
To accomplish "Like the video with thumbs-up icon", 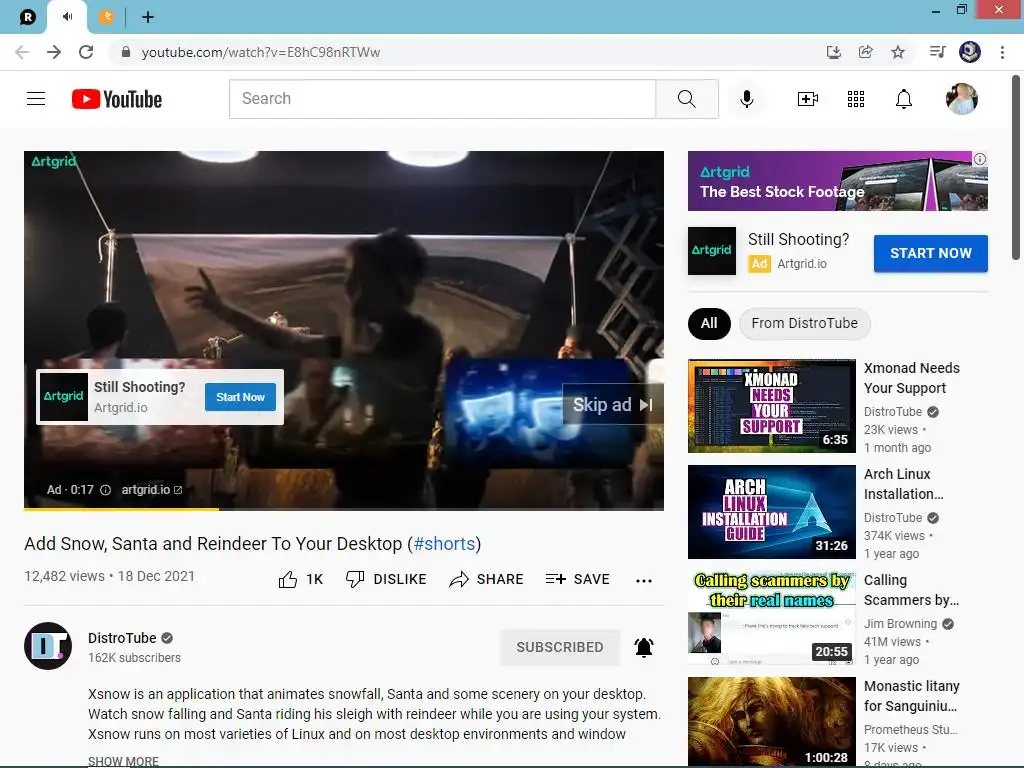I will point(287,579).
